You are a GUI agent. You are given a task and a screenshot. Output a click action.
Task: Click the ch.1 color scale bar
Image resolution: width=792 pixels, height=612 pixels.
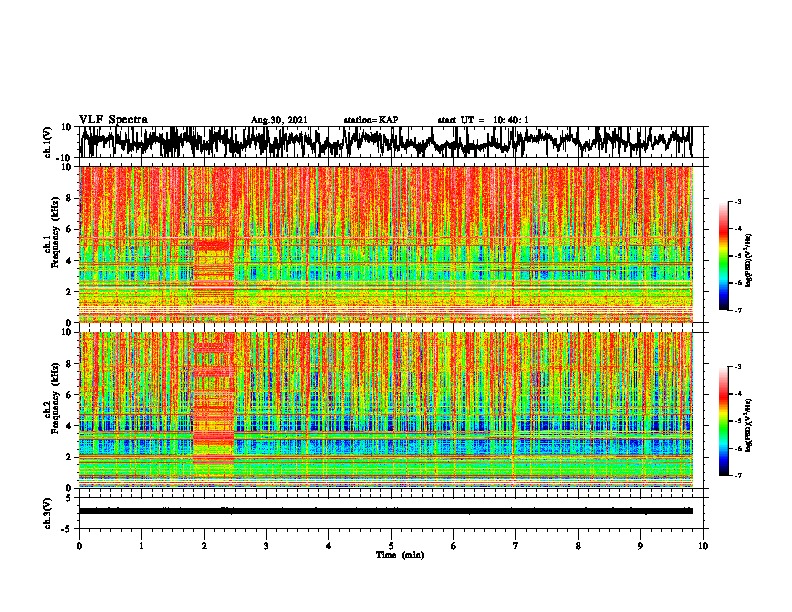pyautogui.click(x=723, y=256)
